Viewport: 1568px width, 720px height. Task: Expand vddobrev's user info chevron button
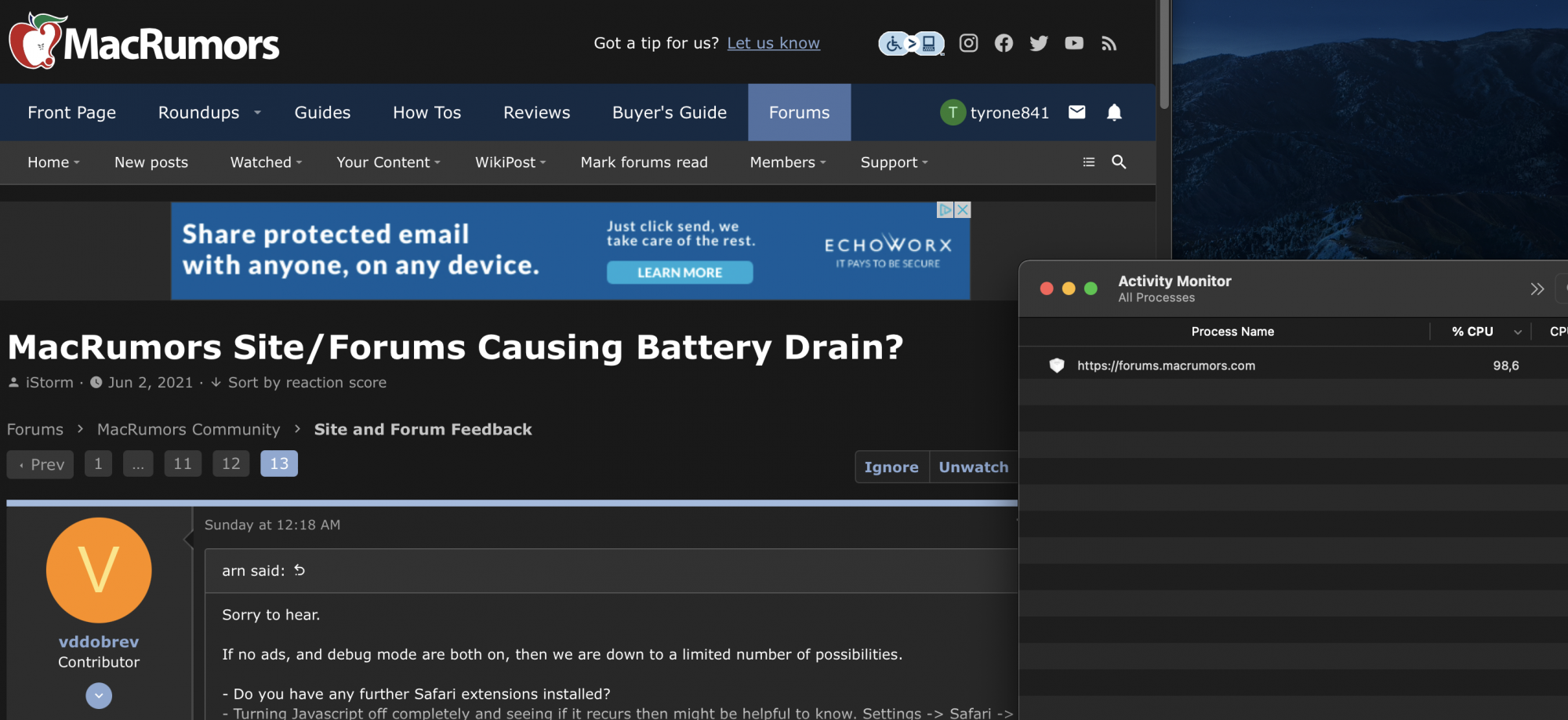click(99, 696)
